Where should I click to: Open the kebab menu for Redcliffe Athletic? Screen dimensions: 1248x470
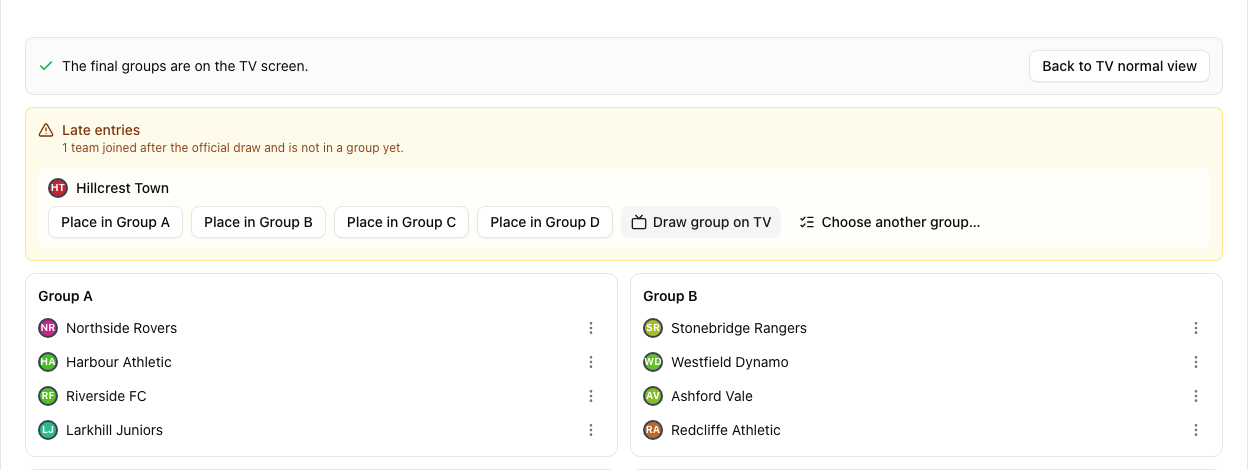(1196, 430)
